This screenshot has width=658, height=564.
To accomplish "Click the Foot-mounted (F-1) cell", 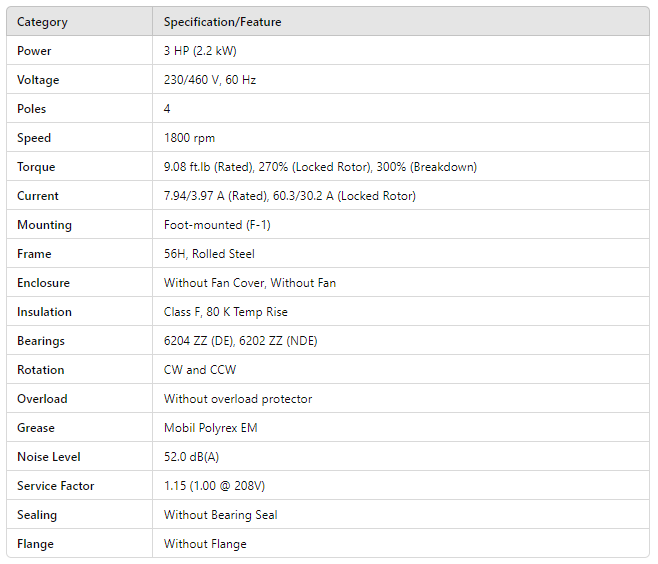I will 217,225.
